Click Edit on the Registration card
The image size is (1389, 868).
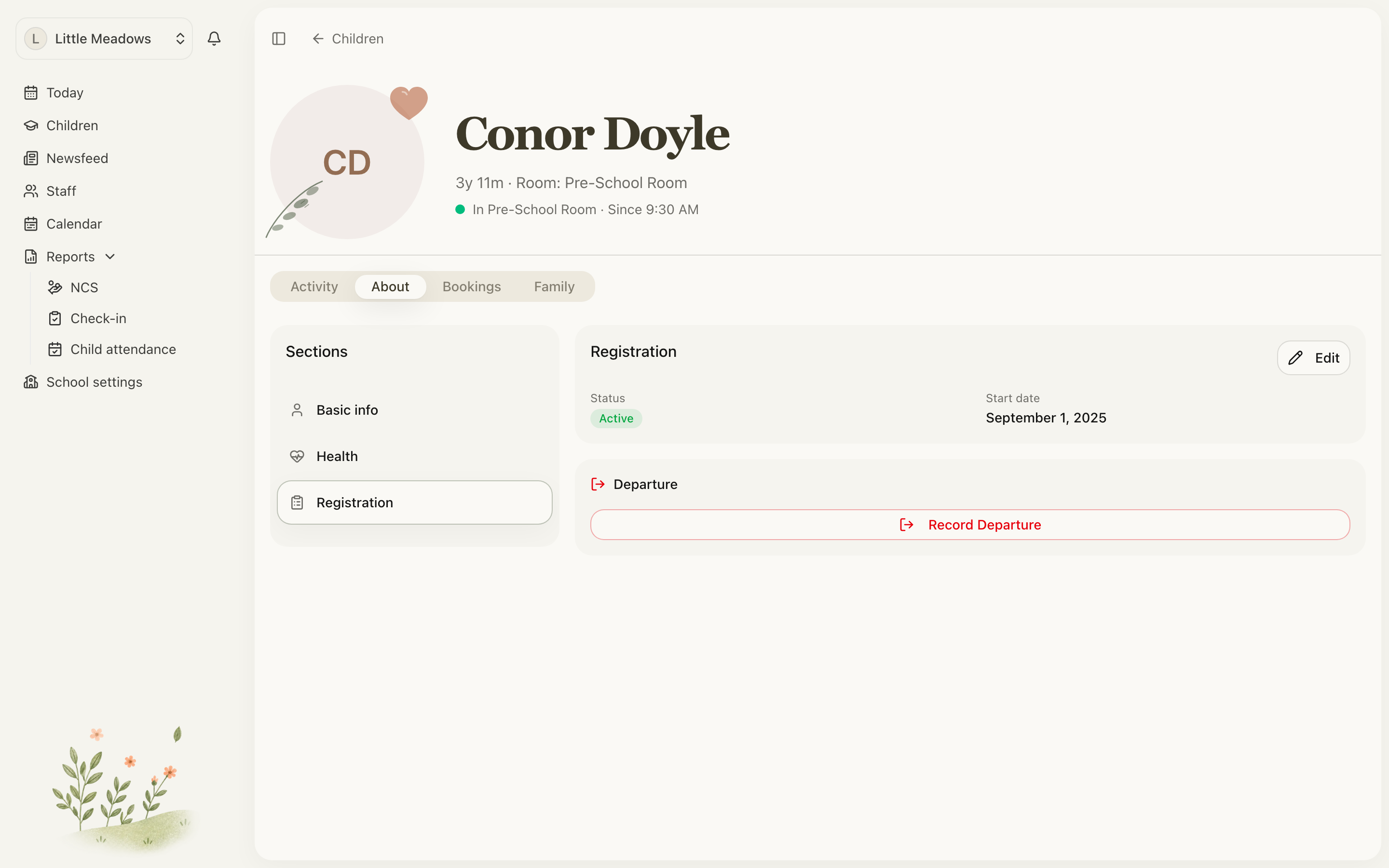[x=1313, y=358]
